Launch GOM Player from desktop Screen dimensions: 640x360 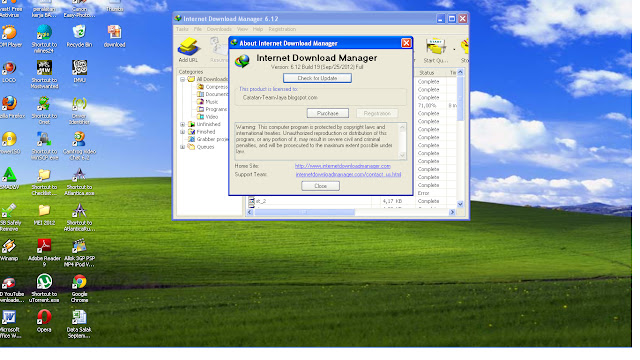9,32
